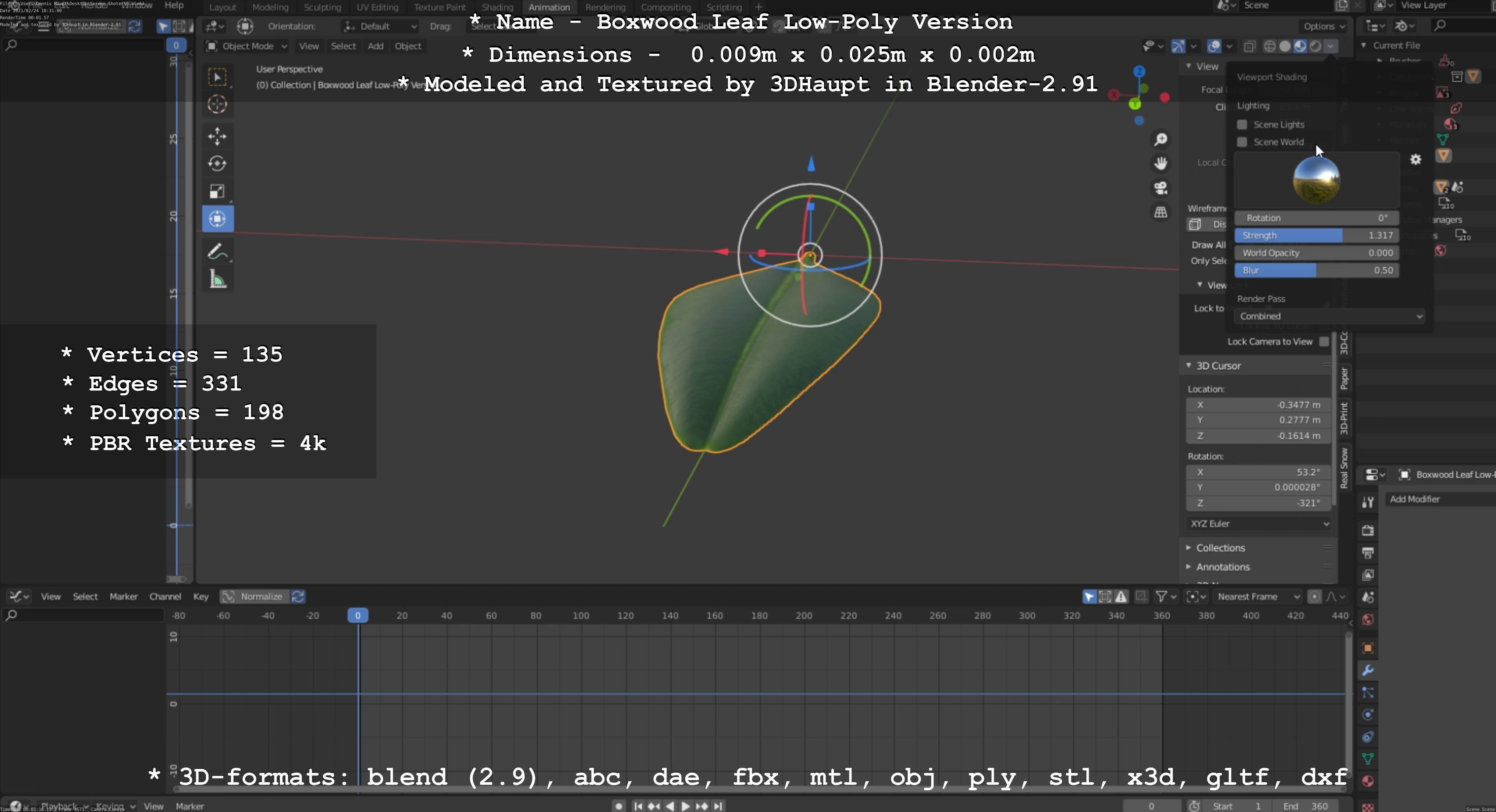Image resolution: width=1496 pixels, height=812 pixels.
Task: Open HDRI gear settings in shading popover
Action: pos(1416,160)
